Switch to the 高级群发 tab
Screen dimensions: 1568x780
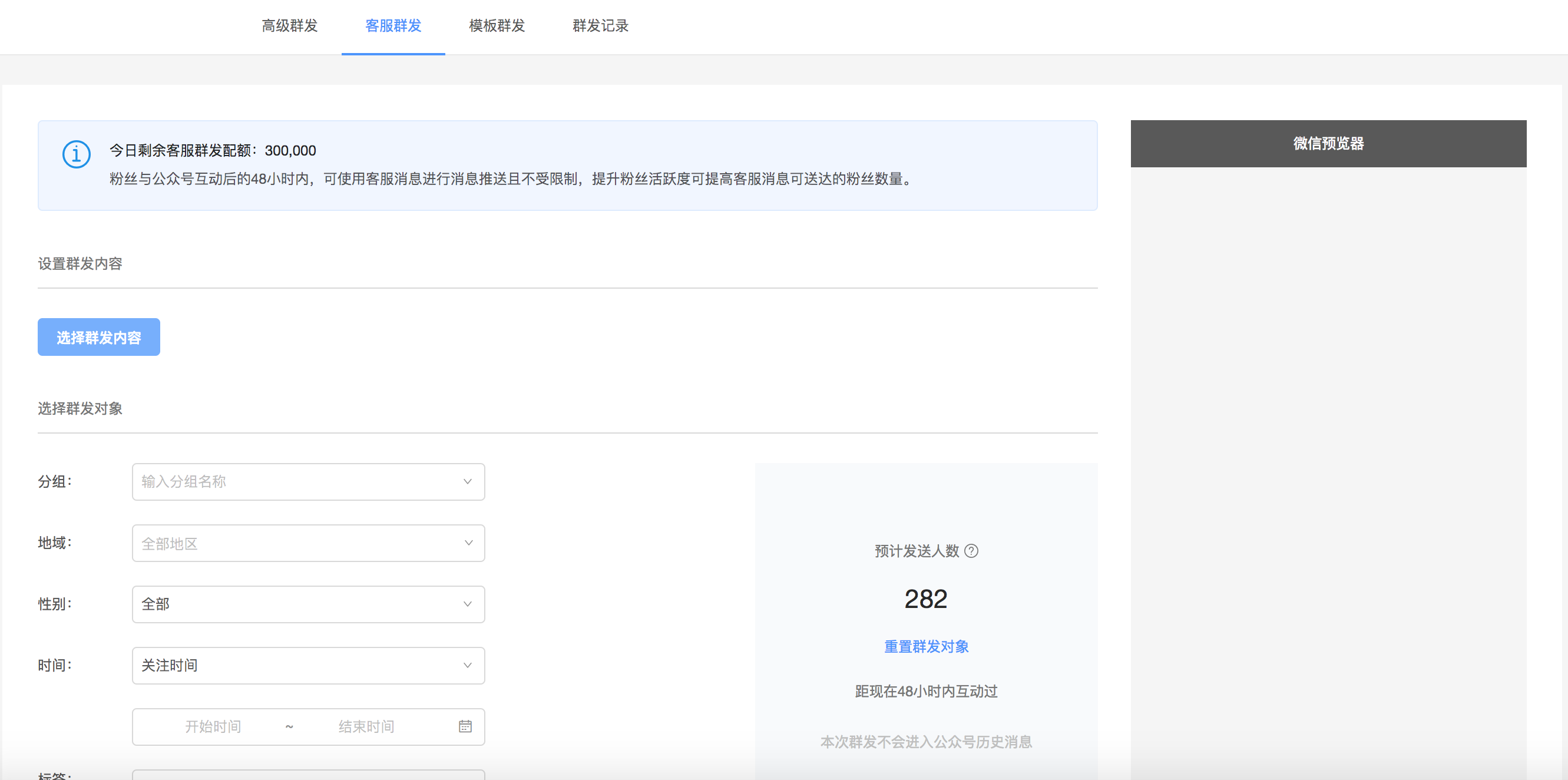point(290,25)
